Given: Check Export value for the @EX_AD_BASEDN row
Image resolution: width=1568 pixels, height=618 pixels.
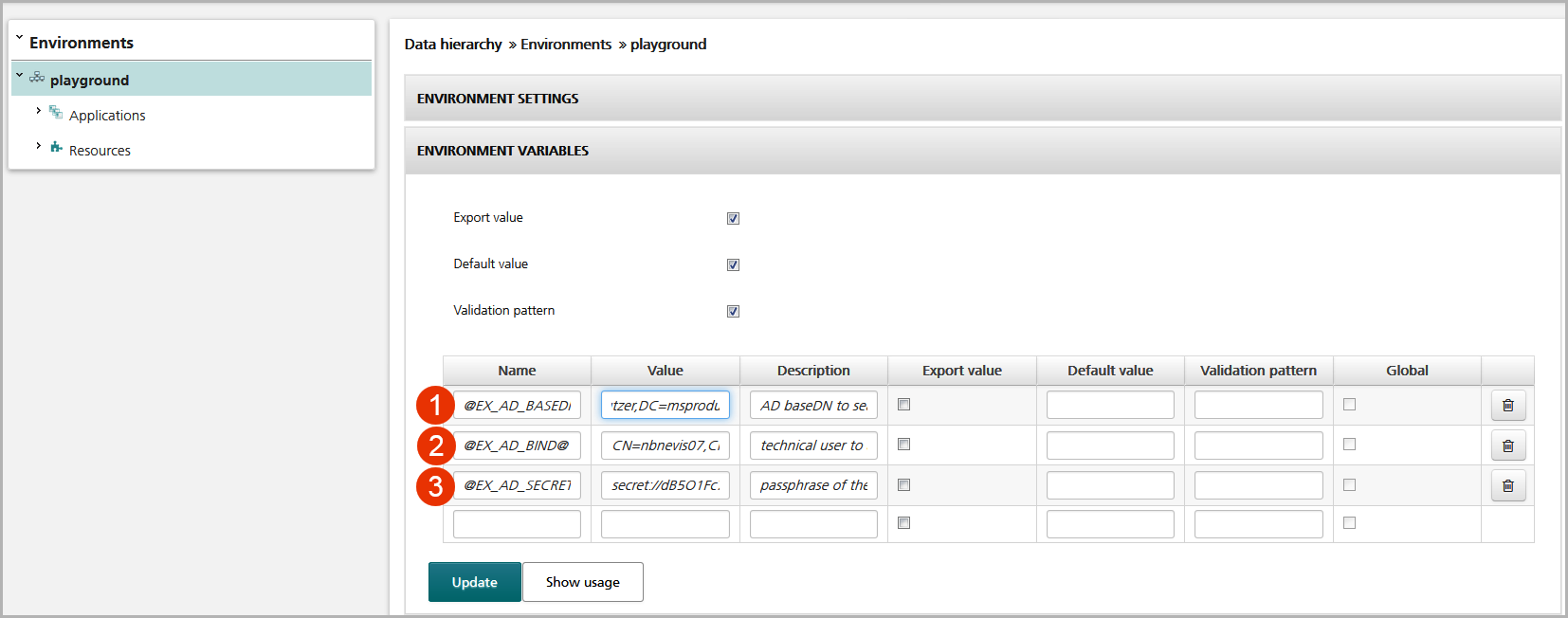Looking at the screenshot, I should (x=903, y=404).
